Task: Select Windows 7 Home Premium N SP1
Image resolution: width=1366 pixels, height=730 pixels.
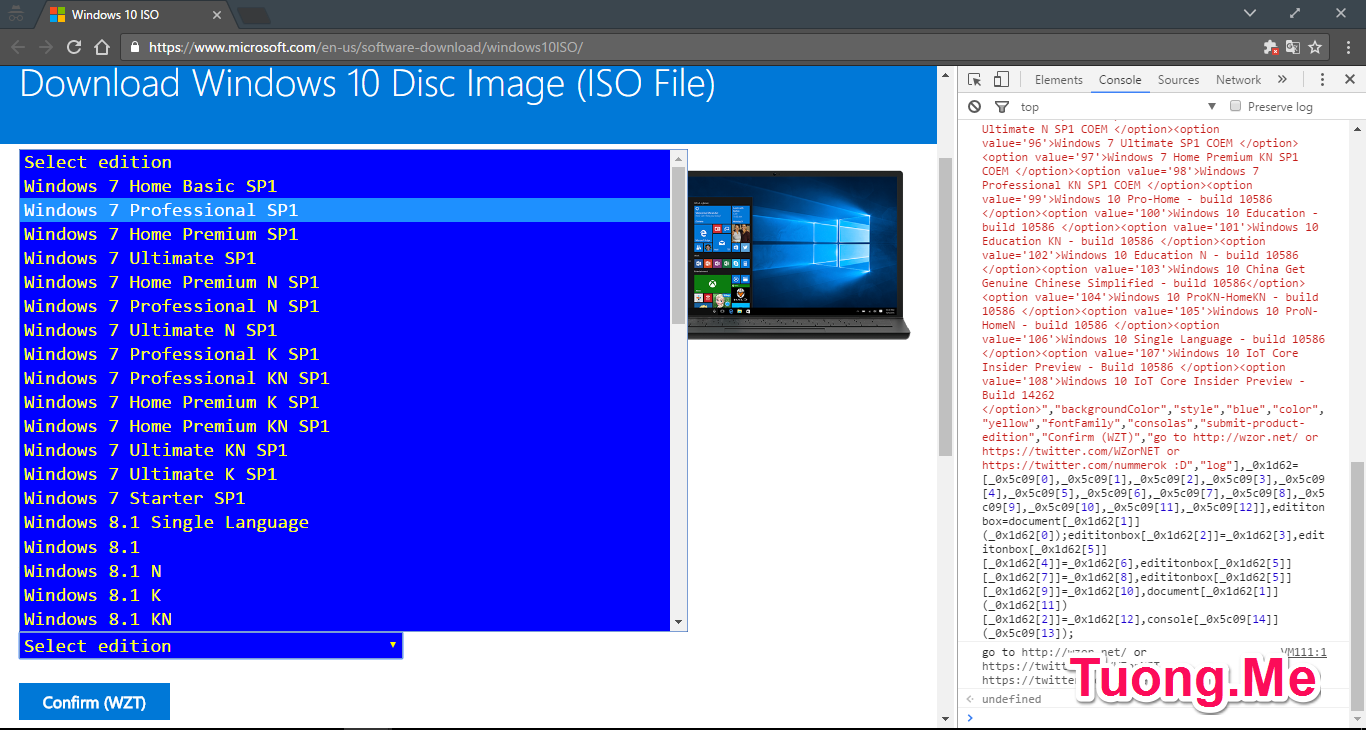Action: coord(345,282)
